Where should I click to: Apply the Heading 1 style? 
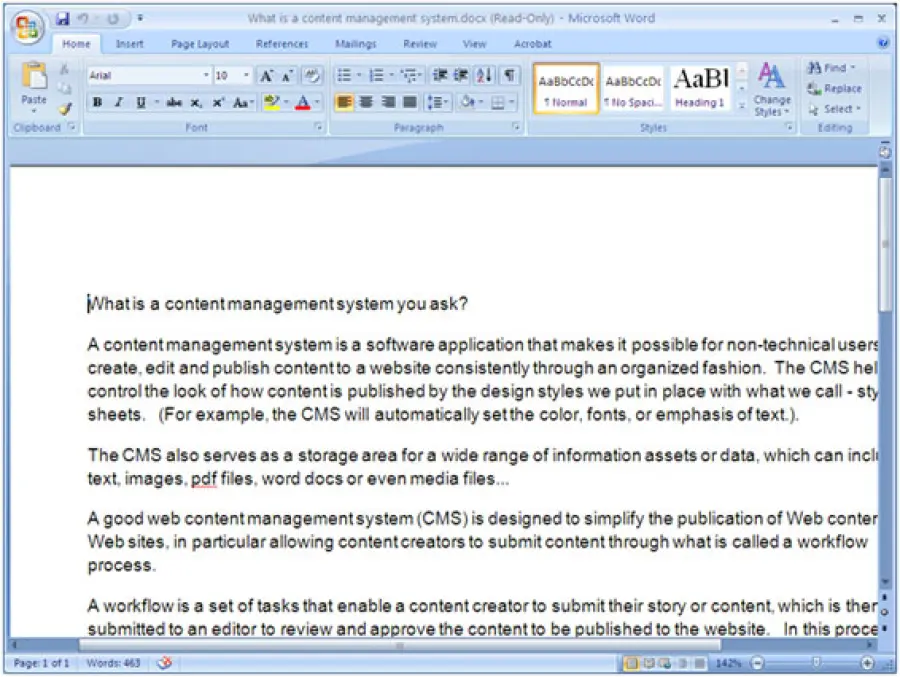pos(700,88)
